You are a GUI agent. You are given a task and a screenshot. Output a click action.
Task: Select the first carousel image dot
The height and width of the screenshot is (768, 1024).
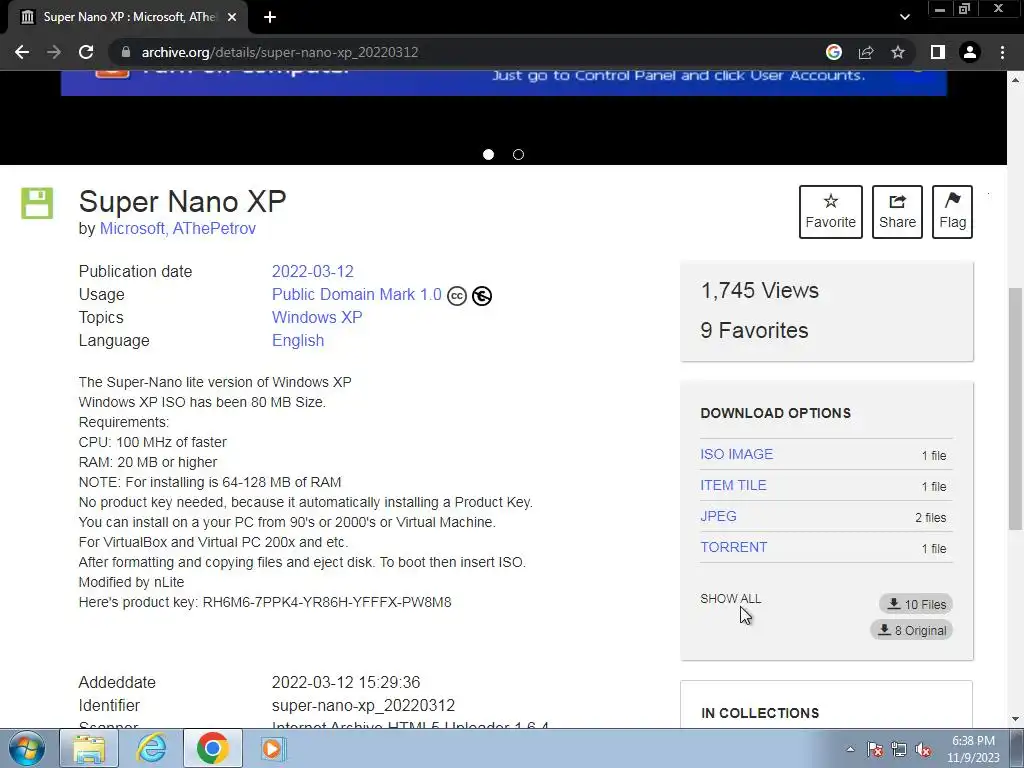pos(488,155)
